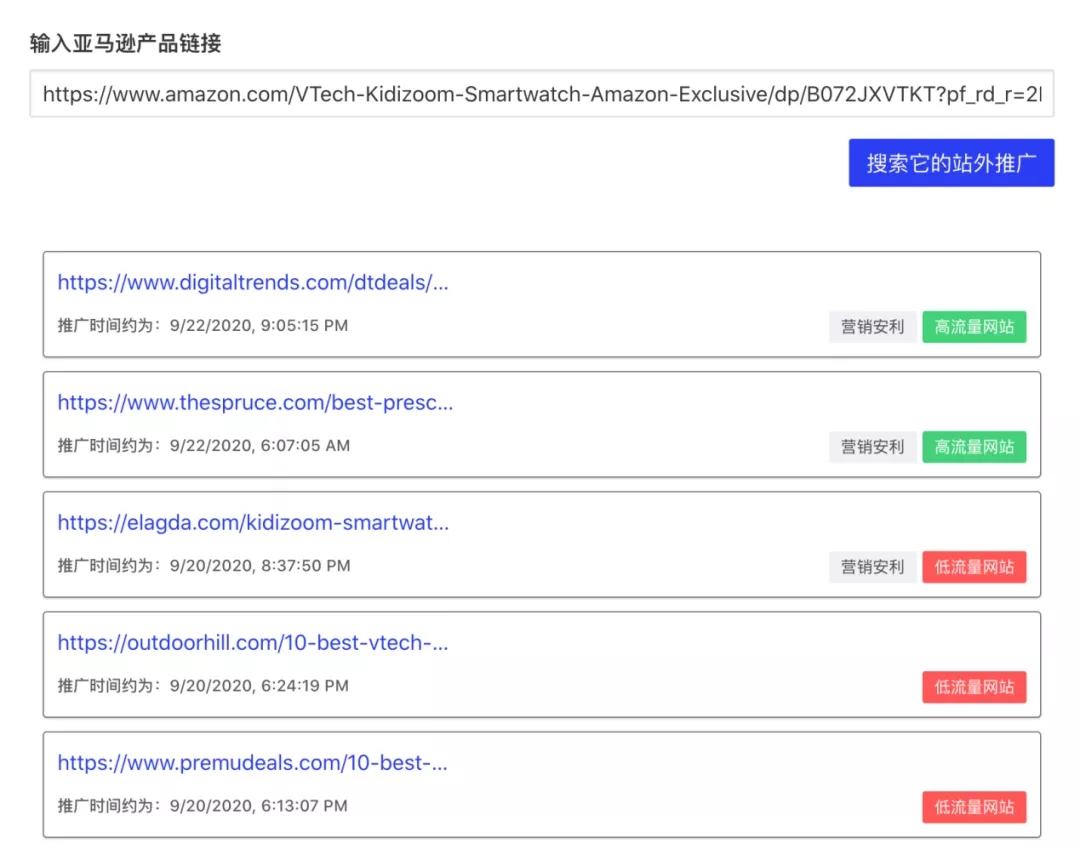1080x866 pixels.
Task: Select timestamp 9/20/2020, 6:24:19 PM
Action: click(x=259, y=685)
